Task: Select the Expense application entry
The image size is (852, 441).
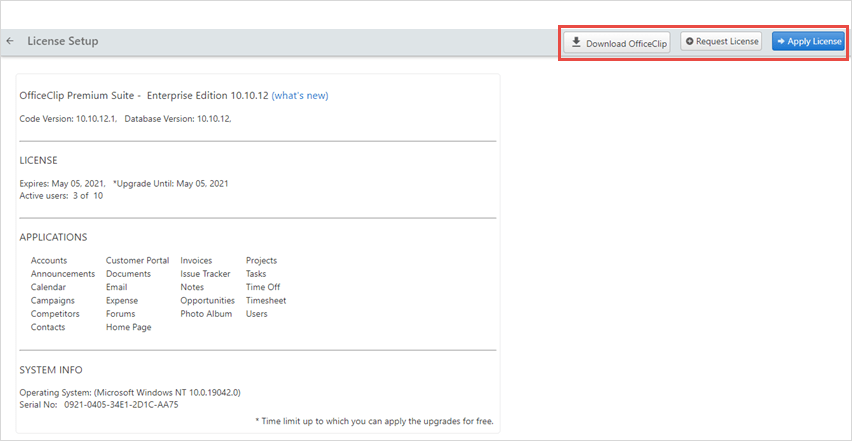Action: pos(122,300)
